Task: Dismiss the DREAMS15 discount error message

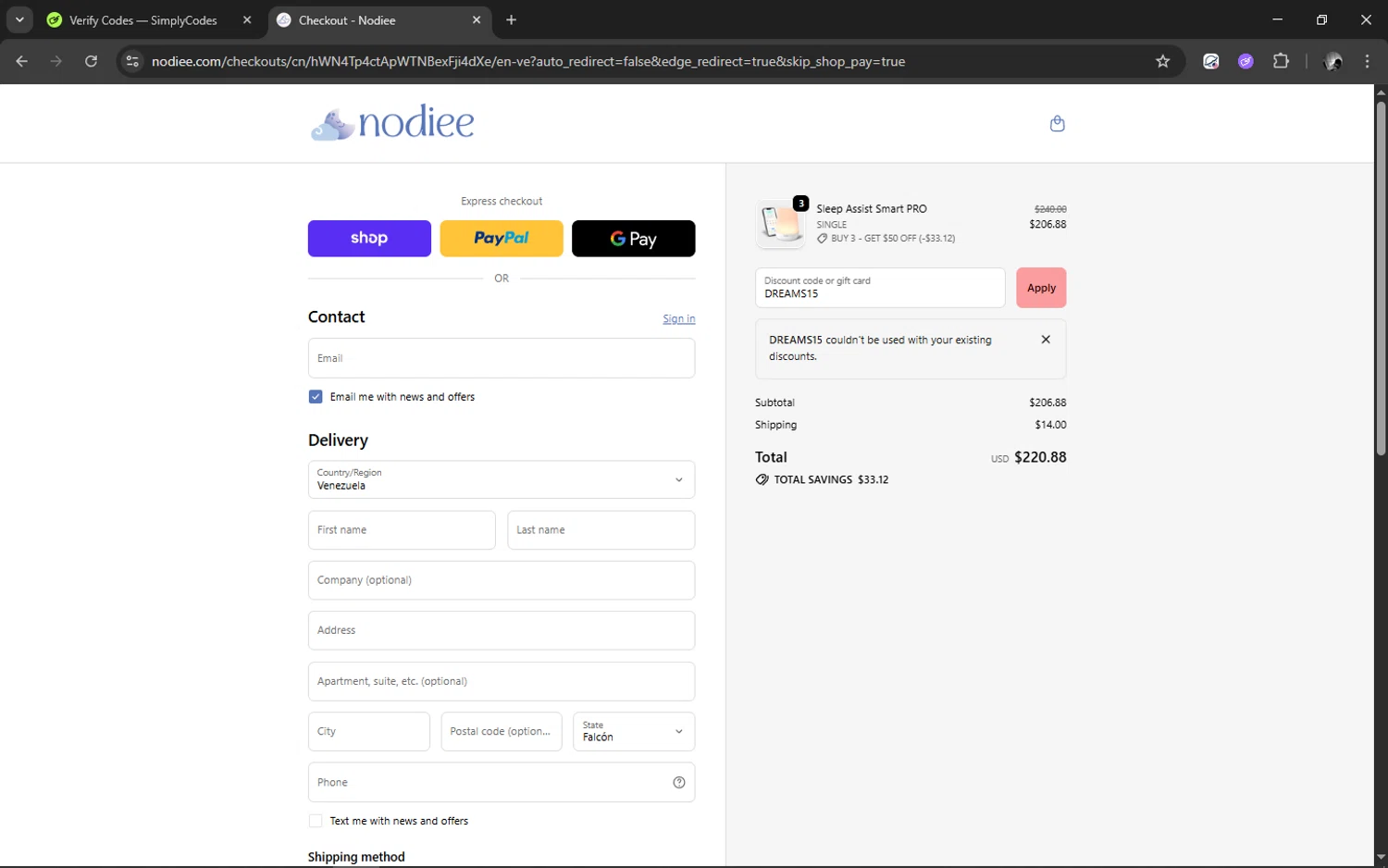Action: (1046, 340)
